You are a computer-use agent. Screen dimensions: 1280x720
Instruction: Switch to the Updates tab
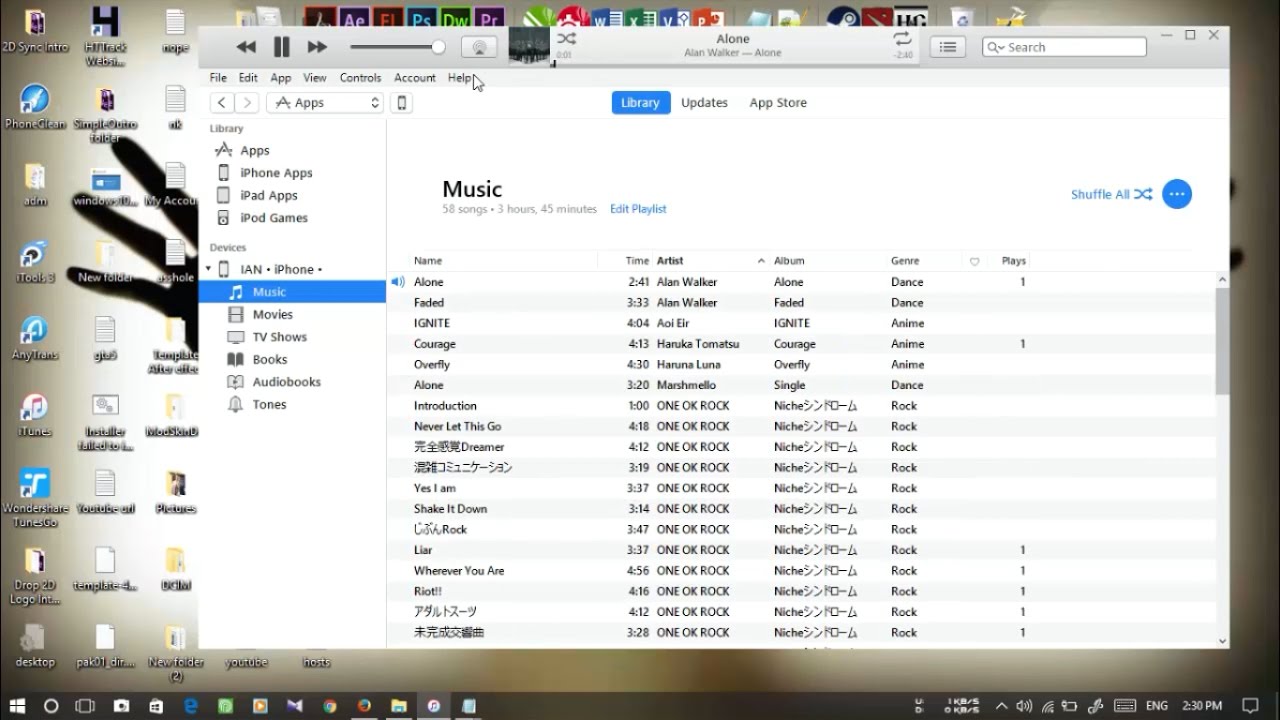tap(704, 103)
